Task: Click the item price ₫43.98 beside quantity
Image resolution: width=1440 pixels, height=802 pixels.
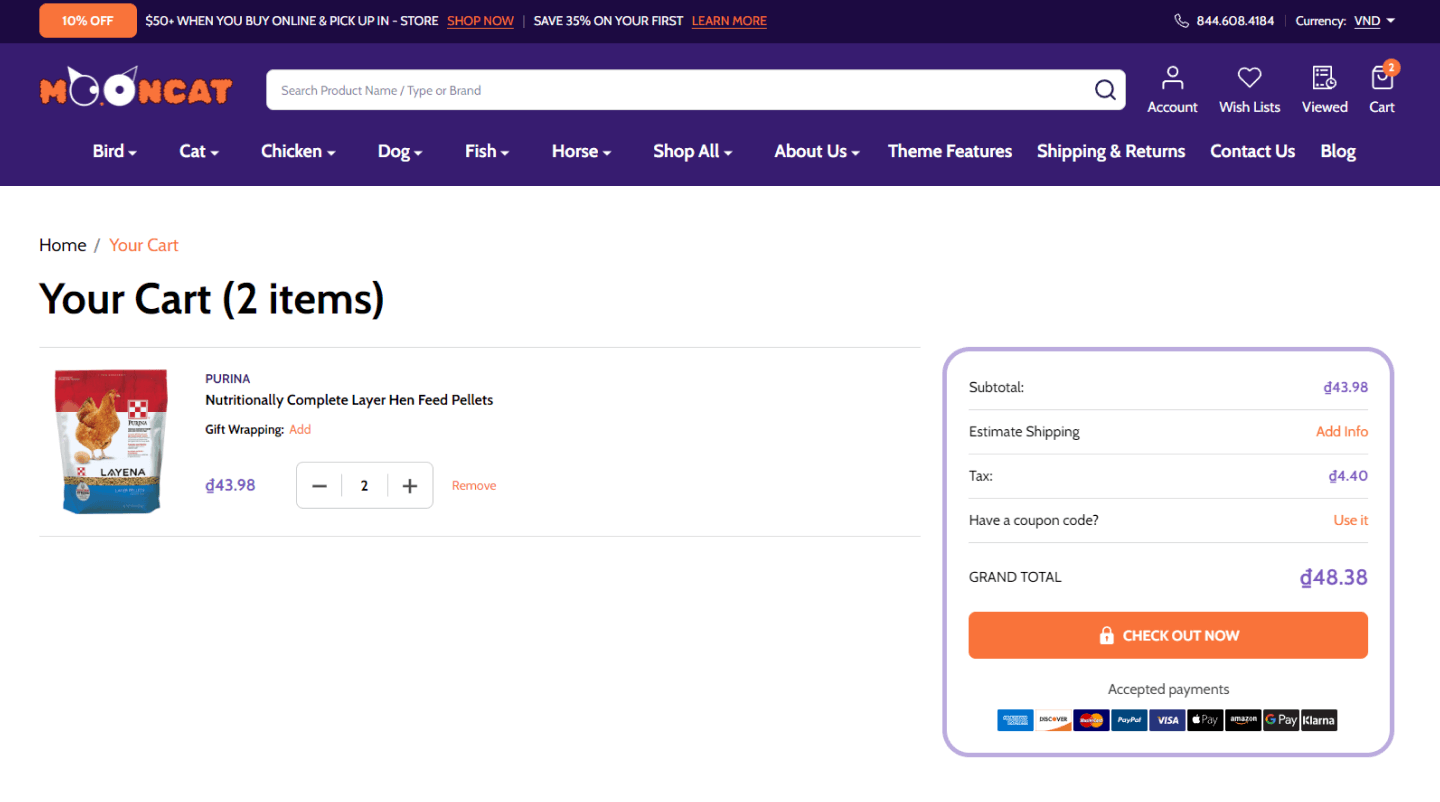Action: (230, 485)
